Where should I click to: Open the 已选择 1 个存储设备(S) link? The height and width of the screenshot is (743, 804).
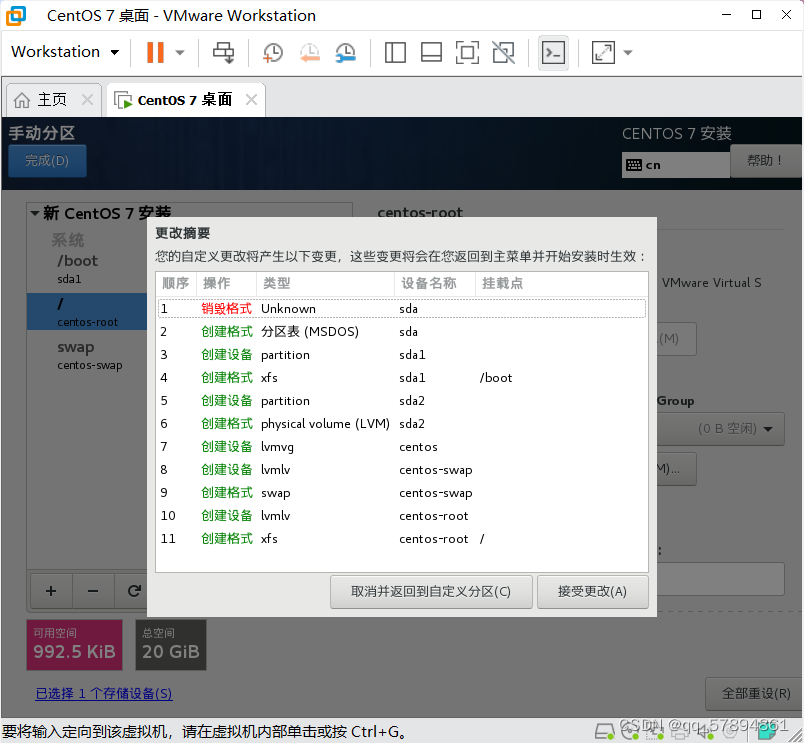pyautogui.click(x=104, y=694)
